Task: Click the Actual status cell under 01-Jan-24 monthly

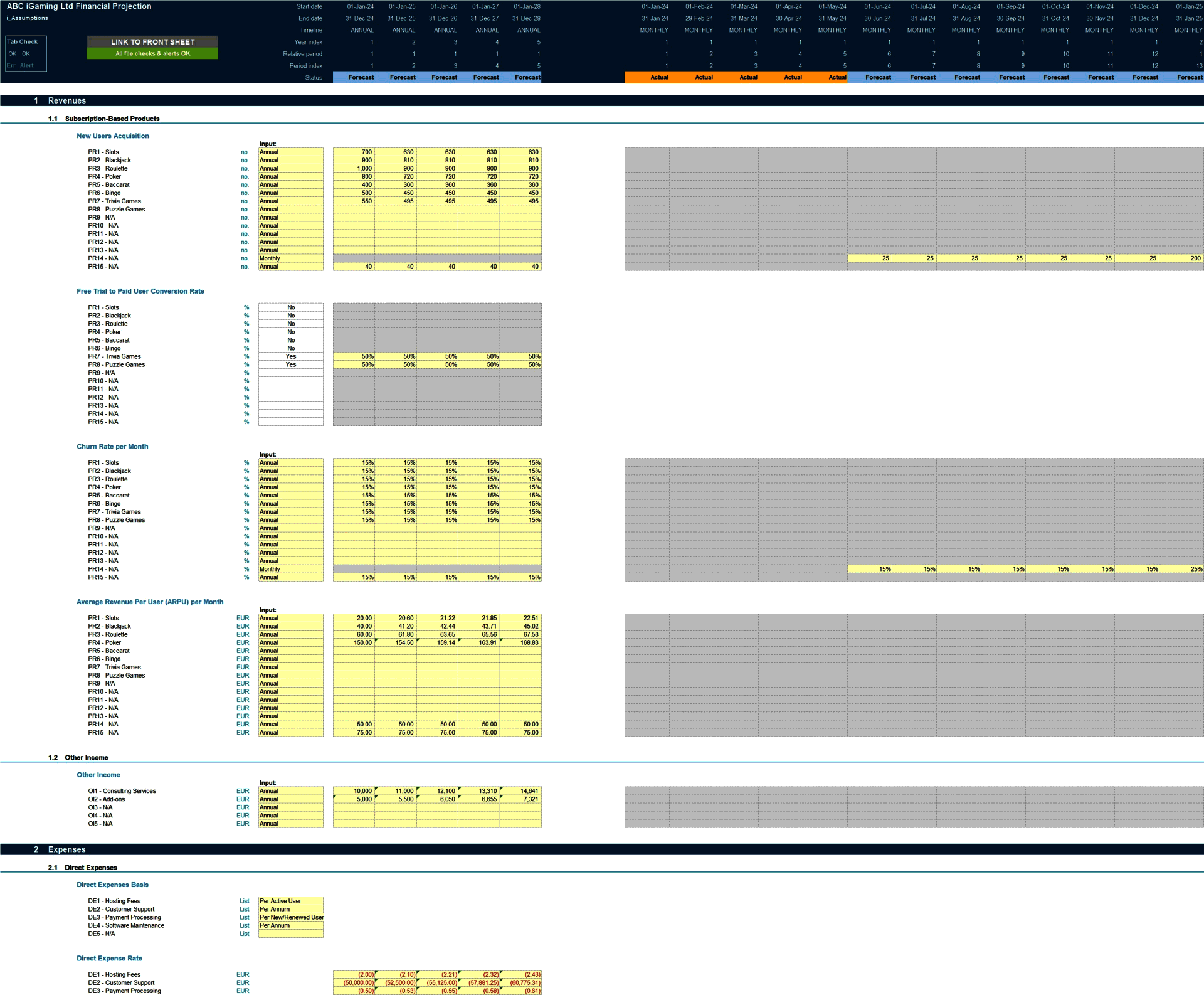Action: tap(647, 77)
